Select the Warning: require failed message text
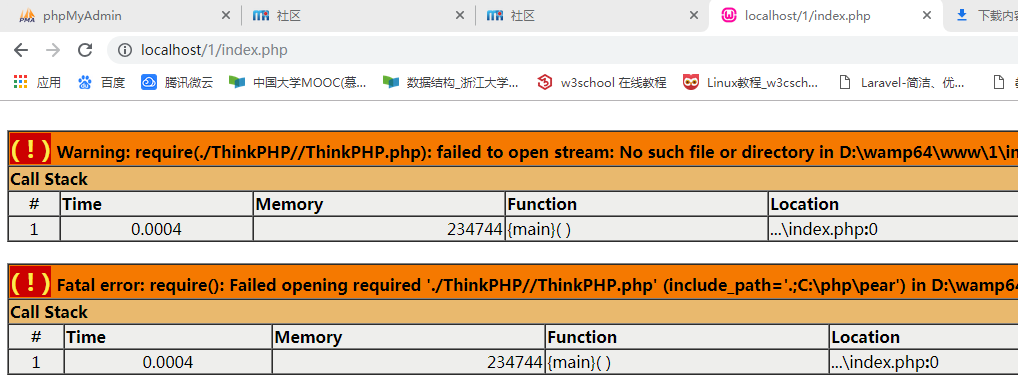Image resolution: width=1018 pixels, height=384 pixels. coord(537,153)
